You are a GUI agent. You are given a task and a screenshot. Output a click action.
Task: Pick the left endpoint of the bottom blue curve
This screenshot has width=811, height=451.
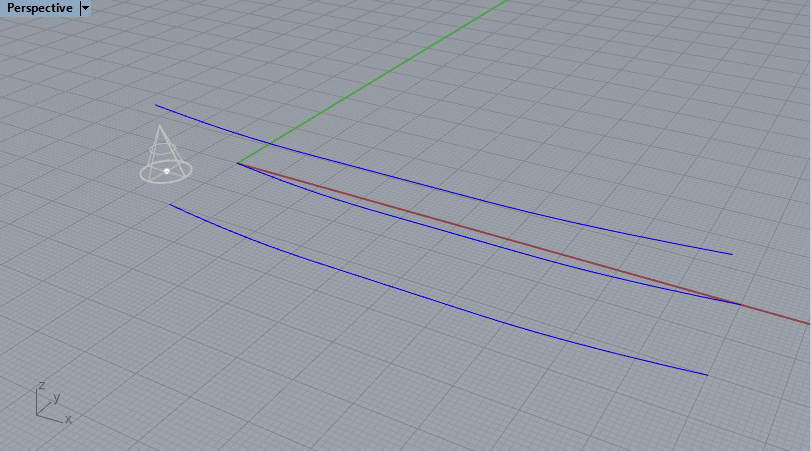(x=170, y=205)
